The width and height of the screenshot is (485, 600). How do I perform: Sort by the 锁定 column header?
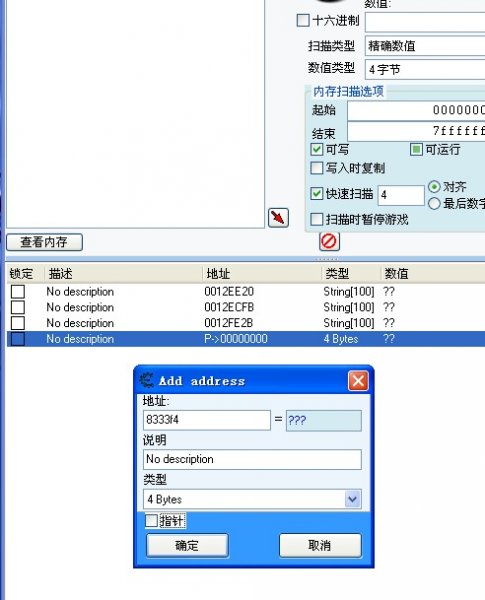point(25,274)
